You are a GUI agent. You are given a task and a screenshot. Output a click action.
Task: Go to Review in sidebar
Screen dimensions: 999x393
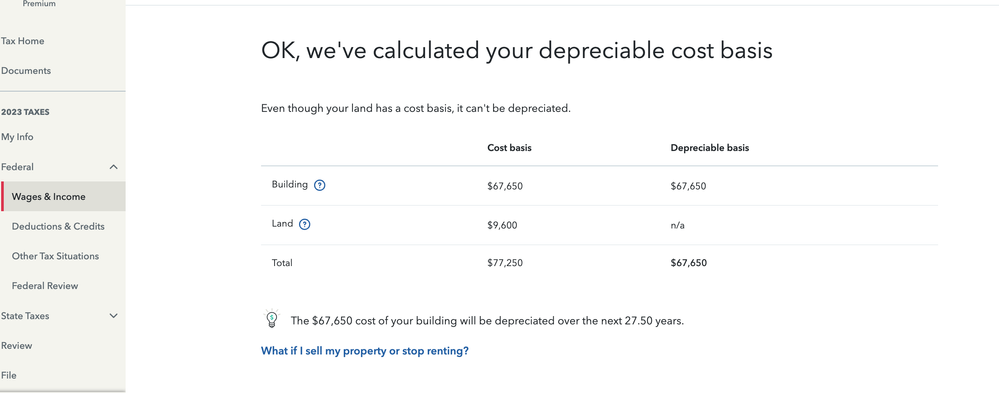point(17,345)
